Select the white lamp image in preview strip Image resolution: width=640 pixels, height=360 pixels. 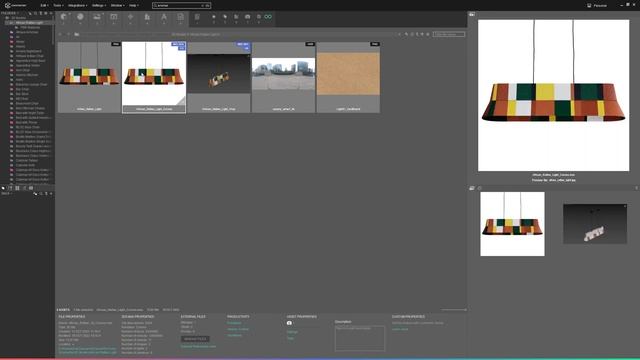pos(512,224)
